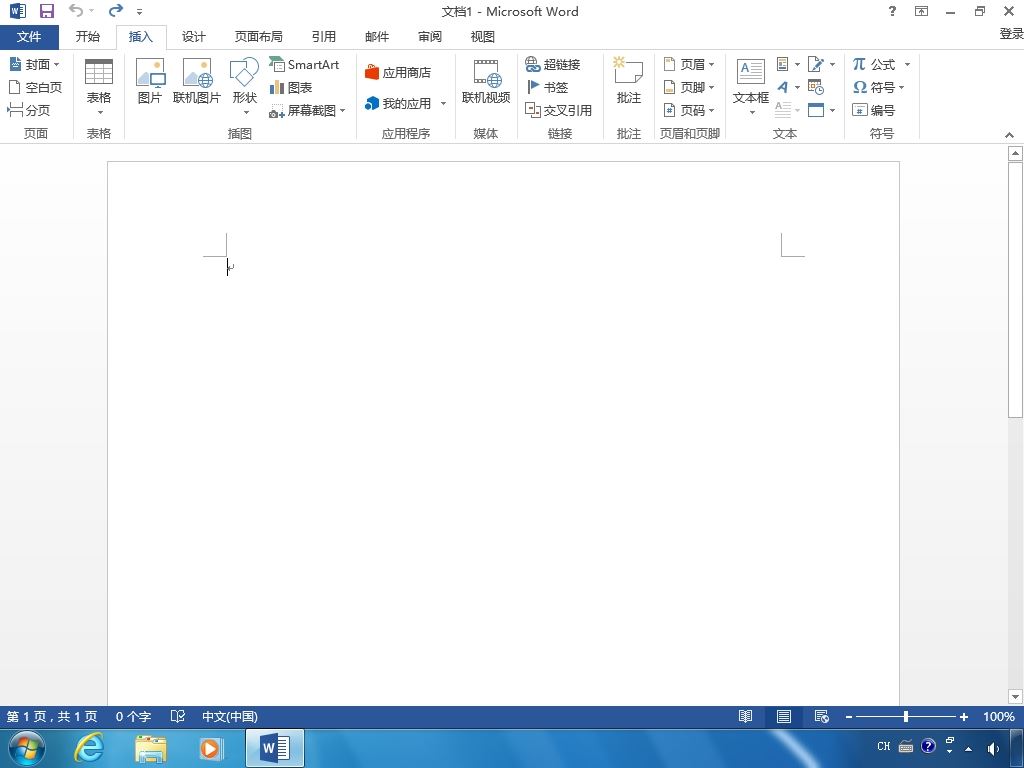Redo action using quick access toolbar arrow
Image resolution: width=1024 pixels, height=768 pixels.
tap(116, 10)
